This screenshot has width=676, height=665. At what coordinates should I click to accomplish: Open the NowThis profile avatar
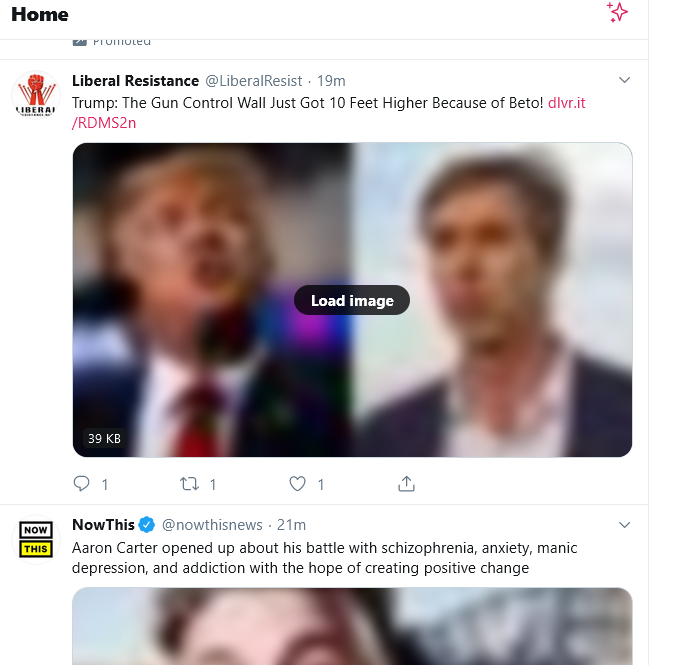pos(36,541)
